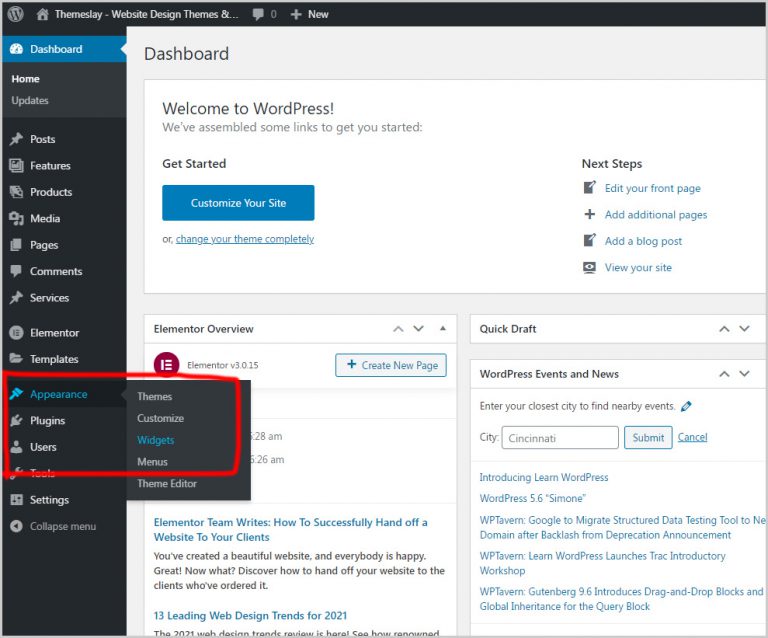768x638 pixels.
Task: Click Customize Your Site button
Action: click(x=238, y=203)
